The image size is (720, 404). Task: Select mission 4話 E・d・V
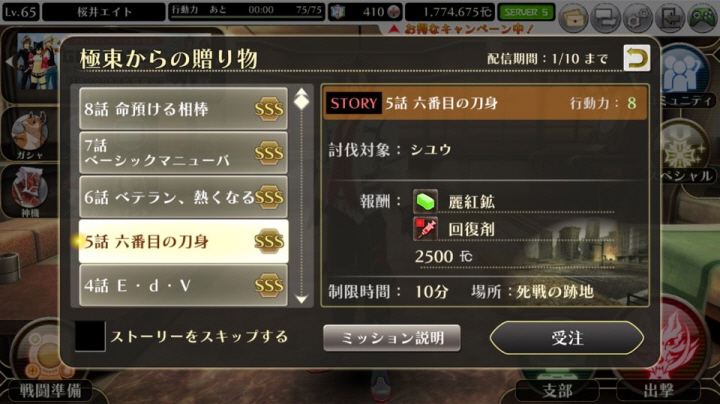coord(183,285)
